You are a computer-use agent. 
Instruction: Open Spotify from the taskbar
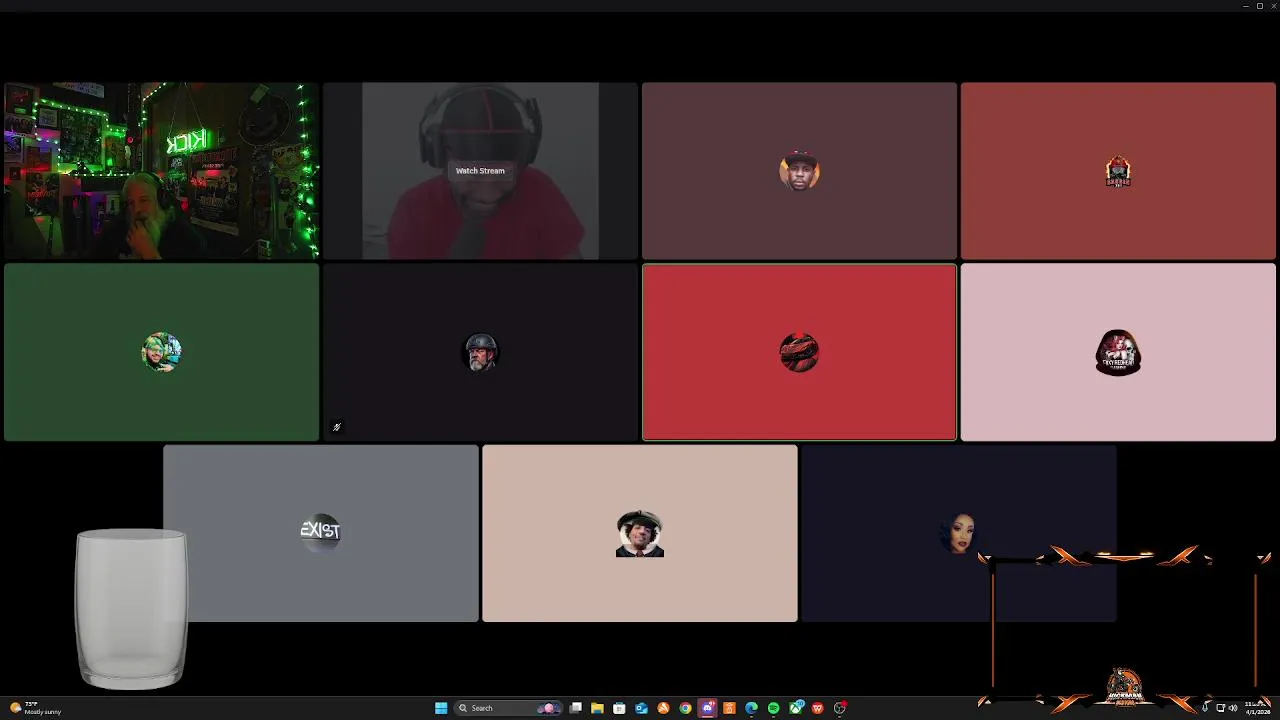click(x=773, y=708)
